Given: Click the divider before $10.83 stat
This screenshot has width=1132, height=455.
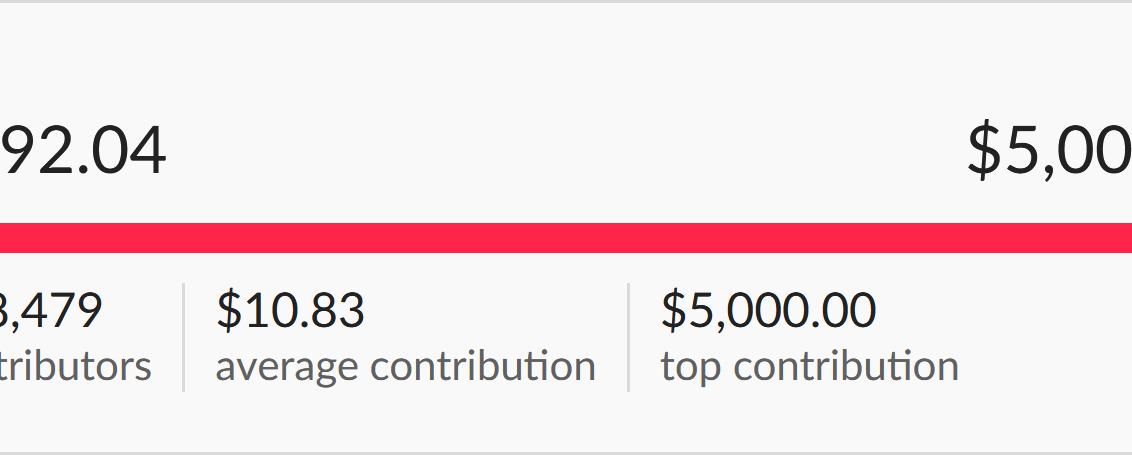Looking at the screenshot, I should [184, 337].
